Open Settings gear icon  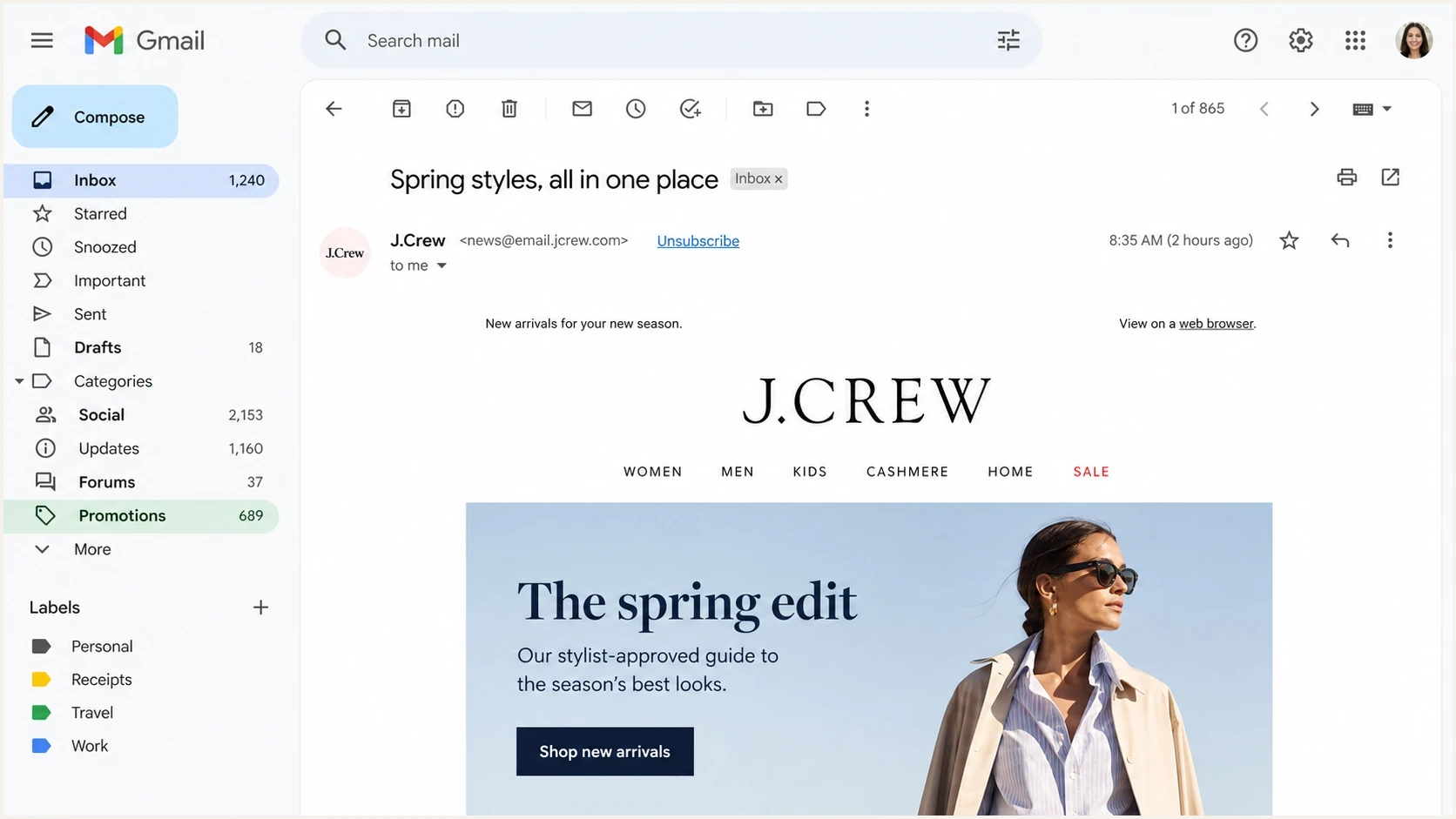pyautogui.click(x=1300, y=40)
